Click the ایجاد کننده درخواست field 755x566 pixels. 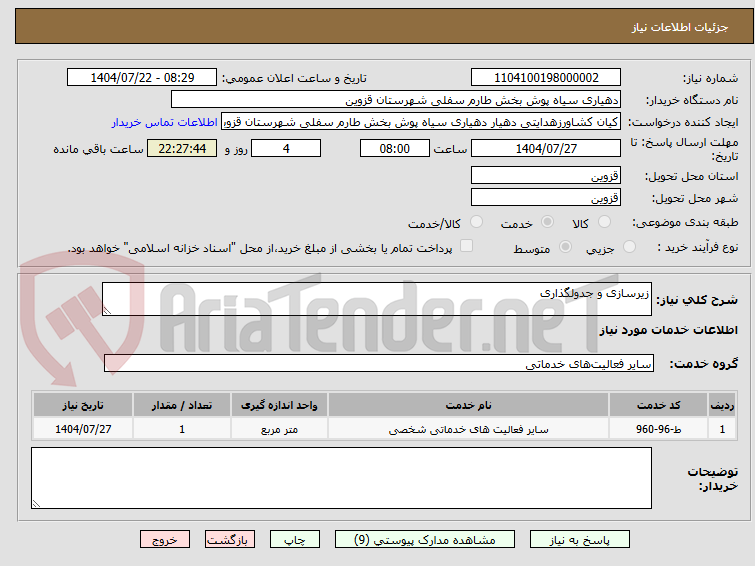pos(421,122)
